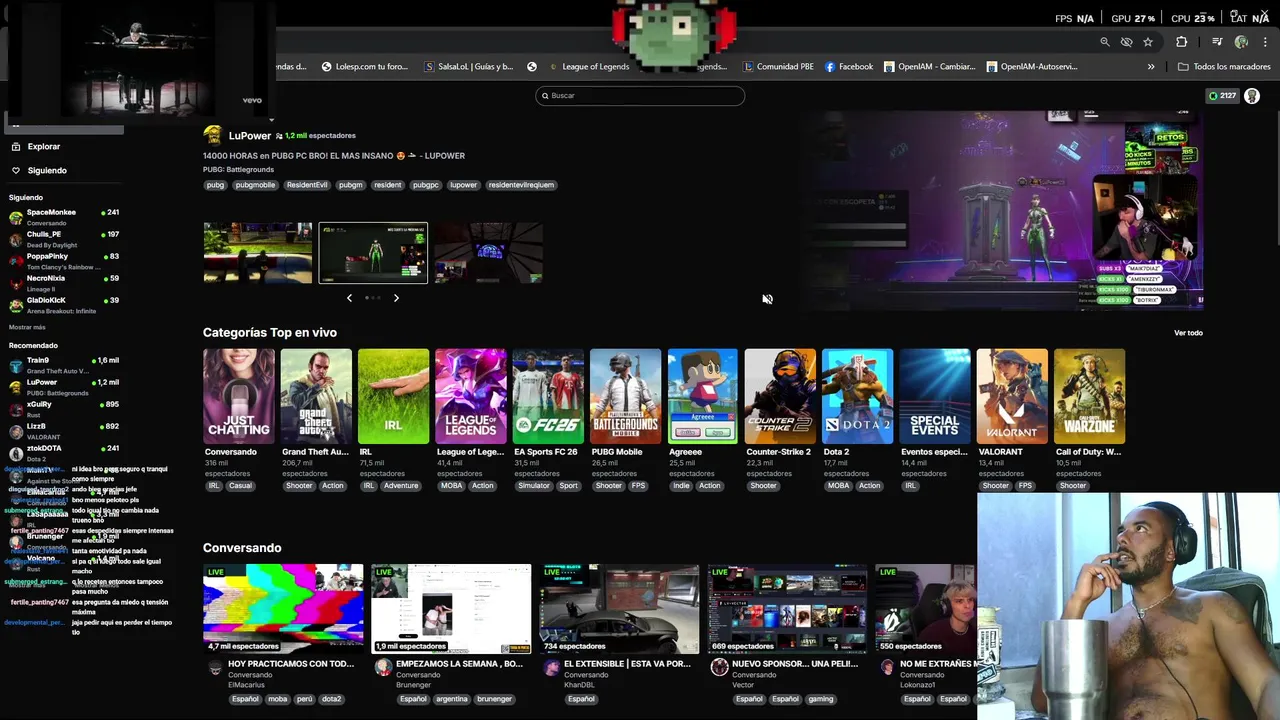
Task: Open ElMacarius live stream thumbnail
Action: 283,609
